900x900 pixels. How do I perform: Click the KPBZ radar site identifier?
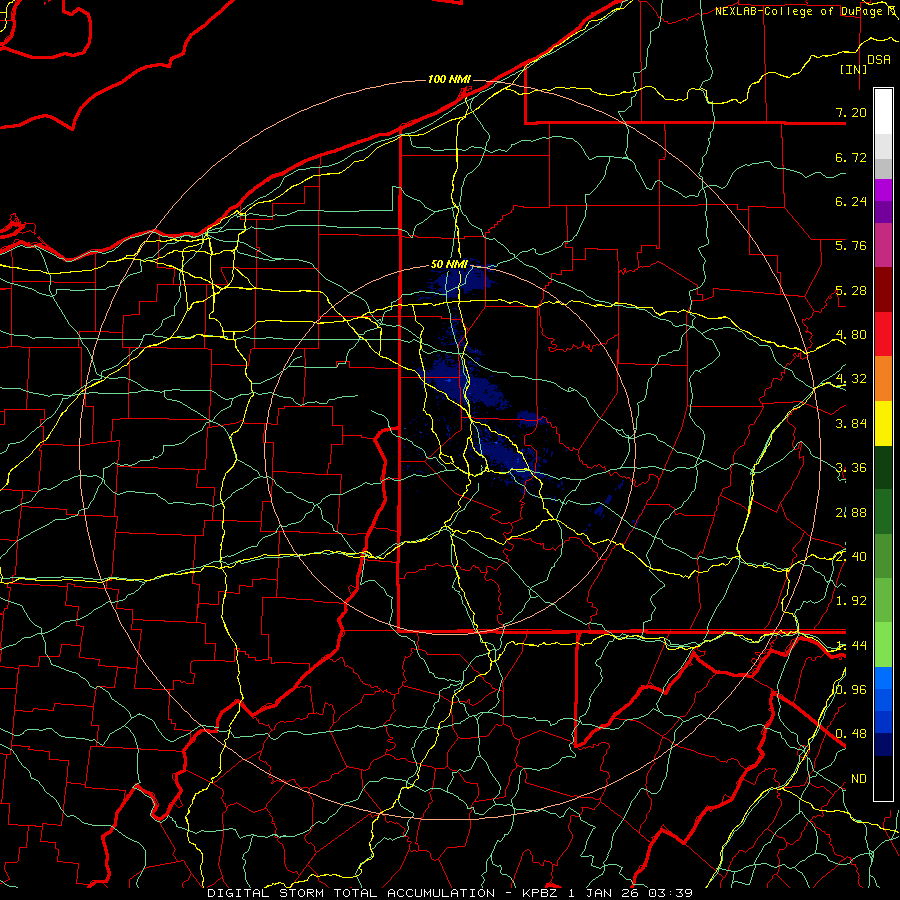pyautogui.click(x=542, y=893)
